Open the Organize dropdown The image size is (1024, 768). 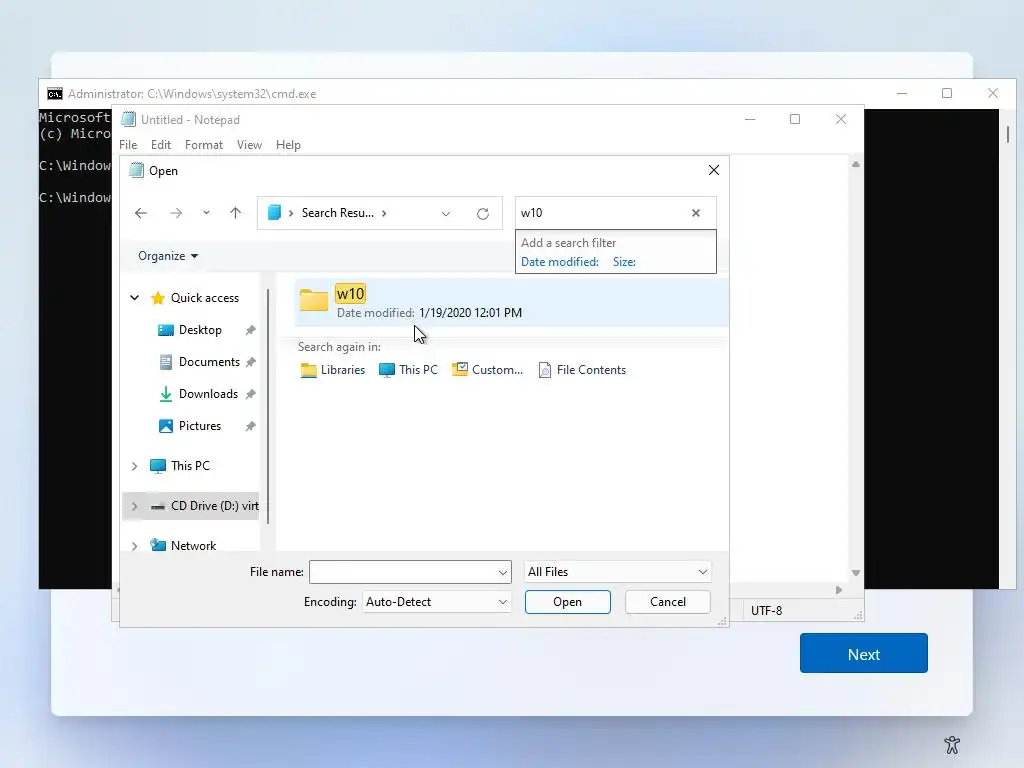click(x=168, y=256)
